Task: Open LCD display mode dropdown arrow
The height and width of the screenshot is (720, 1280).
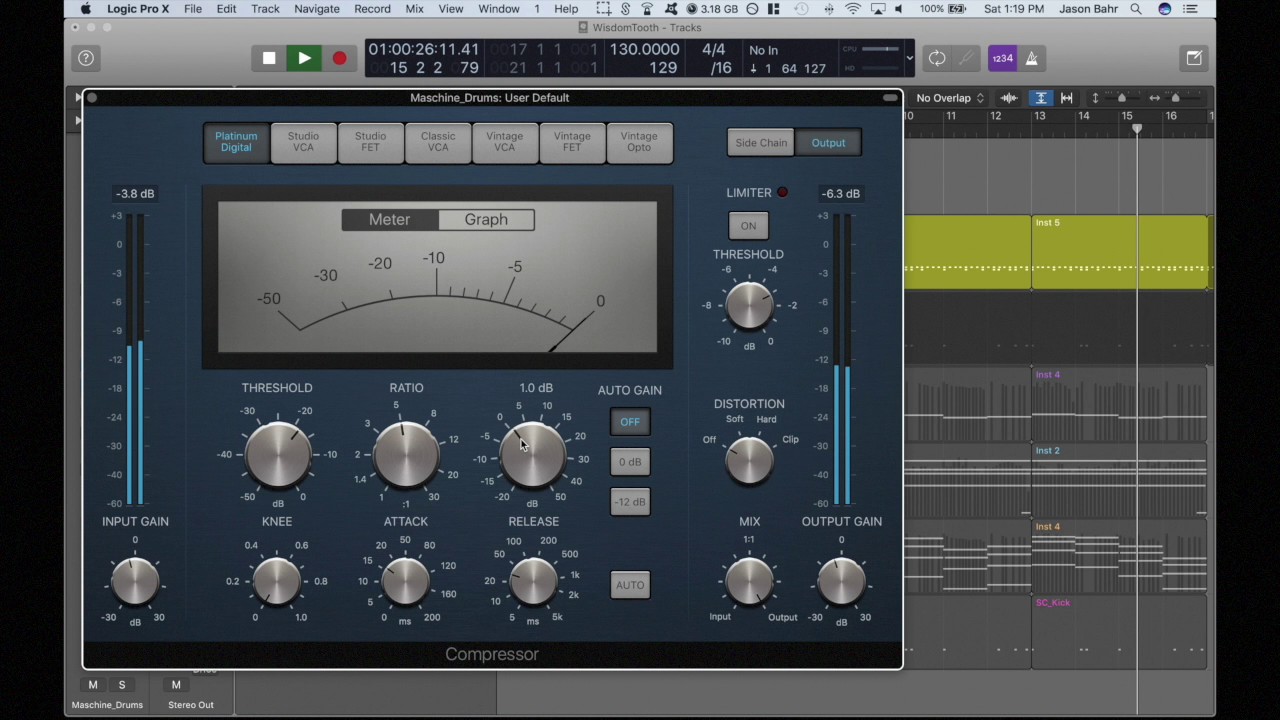Action: click(x=909, y=58)
